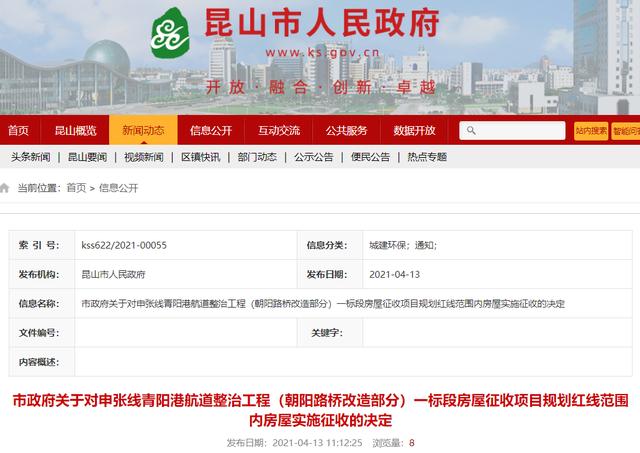Open the 昆山要闻 submenu link
The image size is (640, 453).
tap(88, 157)
